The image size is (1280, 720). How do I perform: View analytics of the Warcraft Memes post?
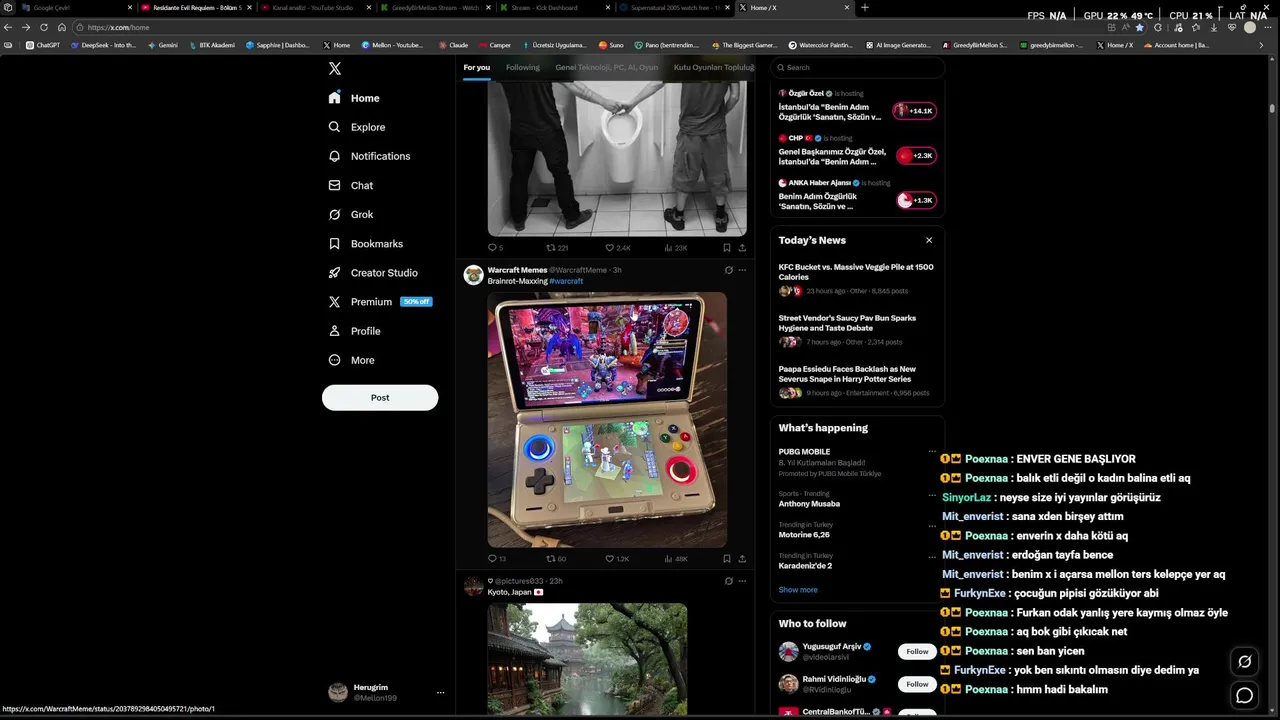[675, 559]
